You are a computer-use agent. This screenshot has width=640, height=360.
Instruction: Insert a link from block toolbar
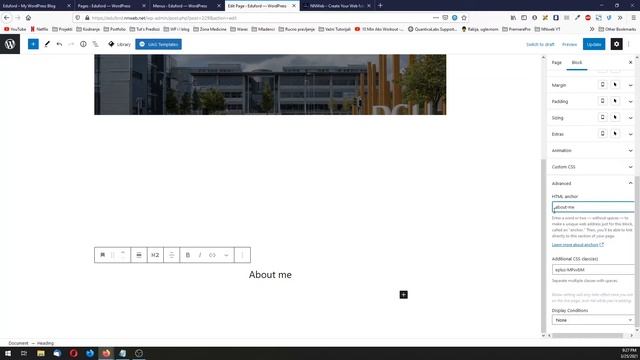[212, 255]
